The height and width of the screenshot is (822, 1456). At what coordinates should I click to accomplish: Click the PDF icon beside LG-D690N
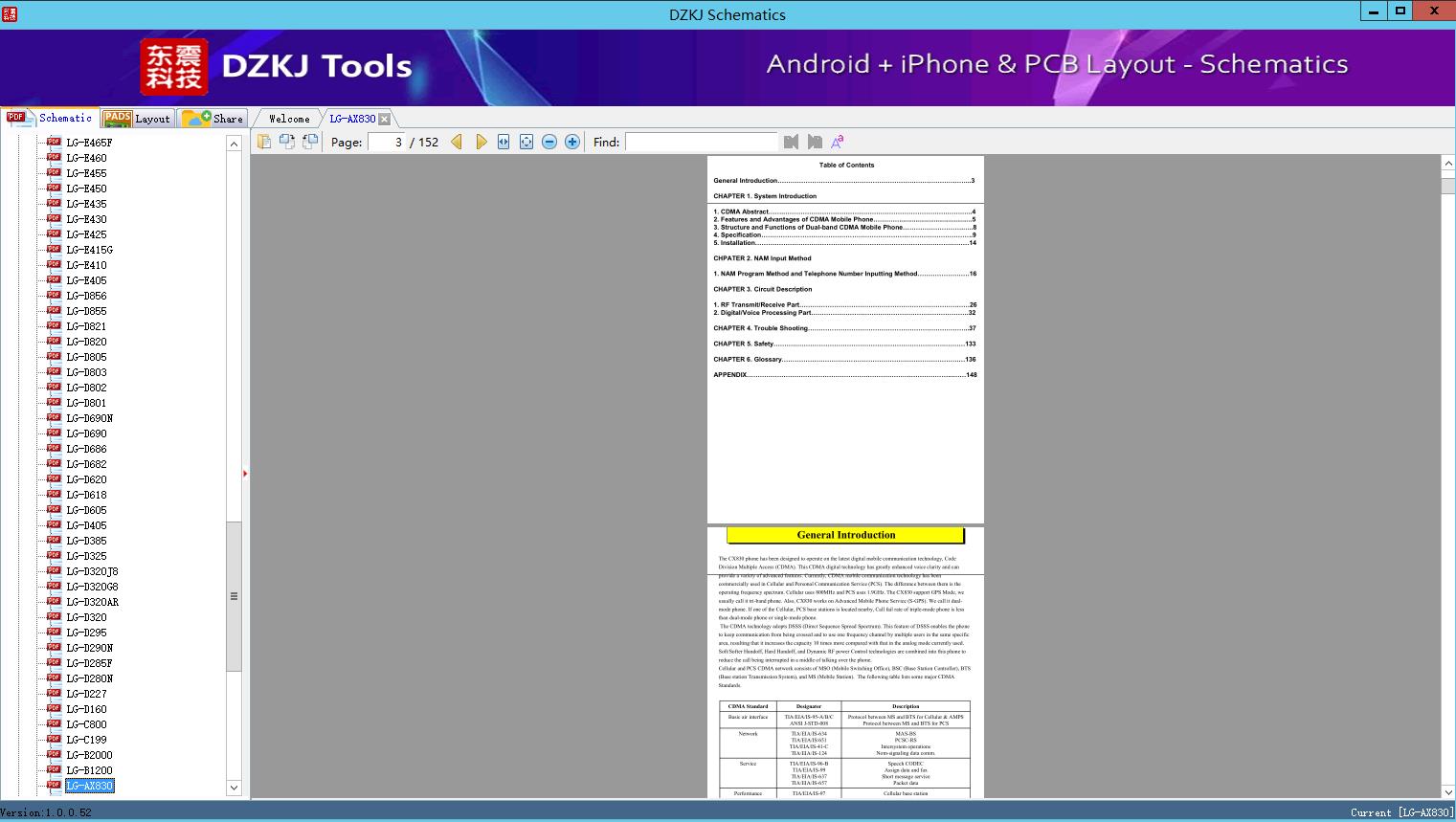pyautogui.click(x=54, y=417)
